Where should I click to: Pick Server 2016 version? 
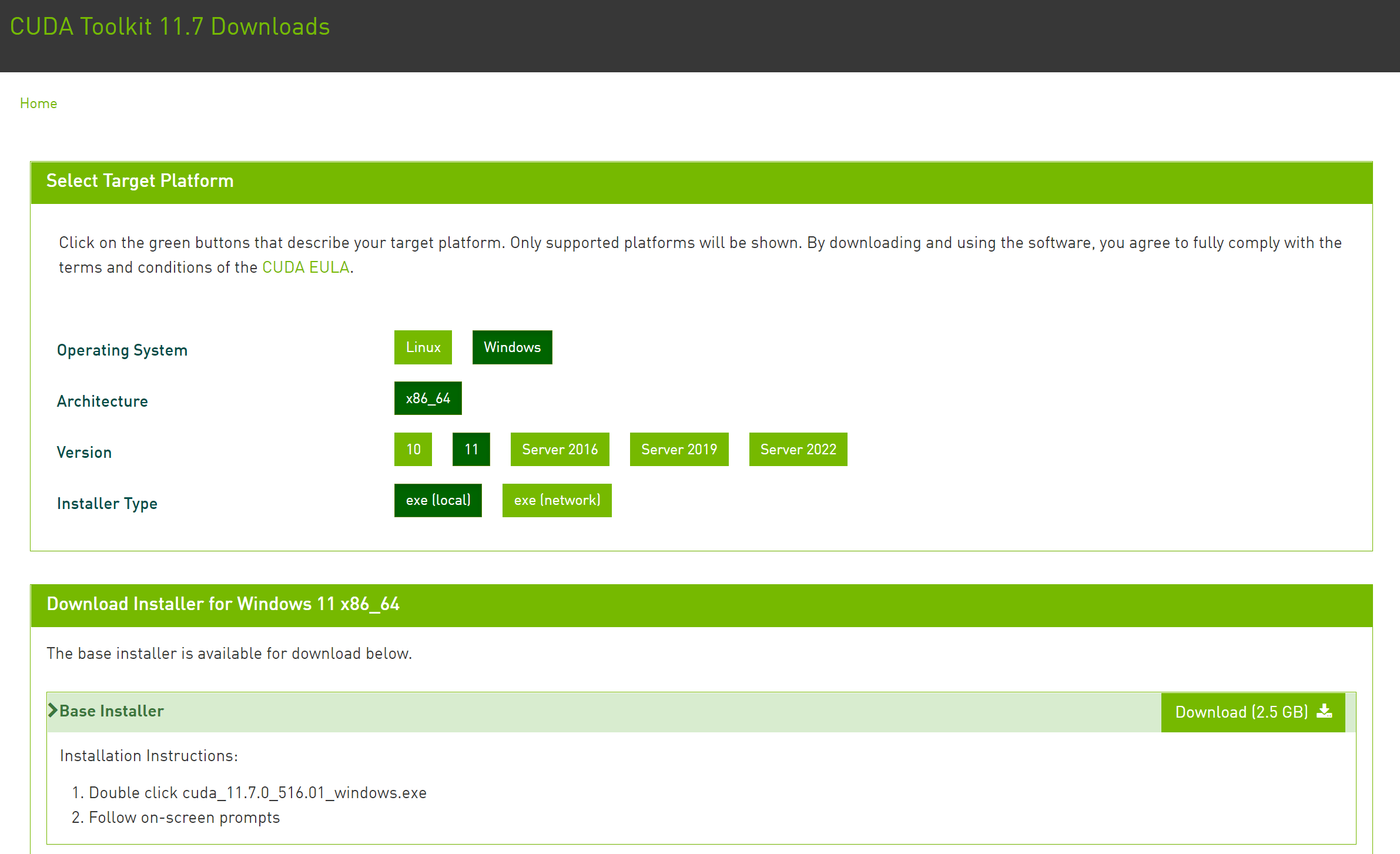point(560,450)
